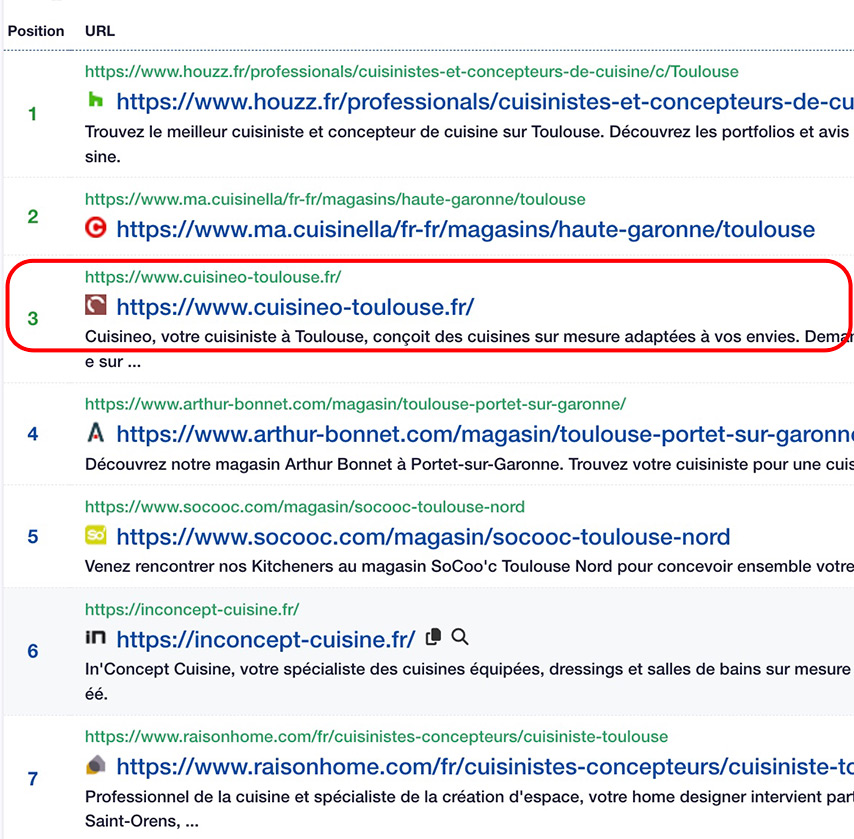This screenshot has height=839, width=854.
Task: Click the description starting "In'Concept Cuisine, votre spécialiste"
Action: coord(469,682)
